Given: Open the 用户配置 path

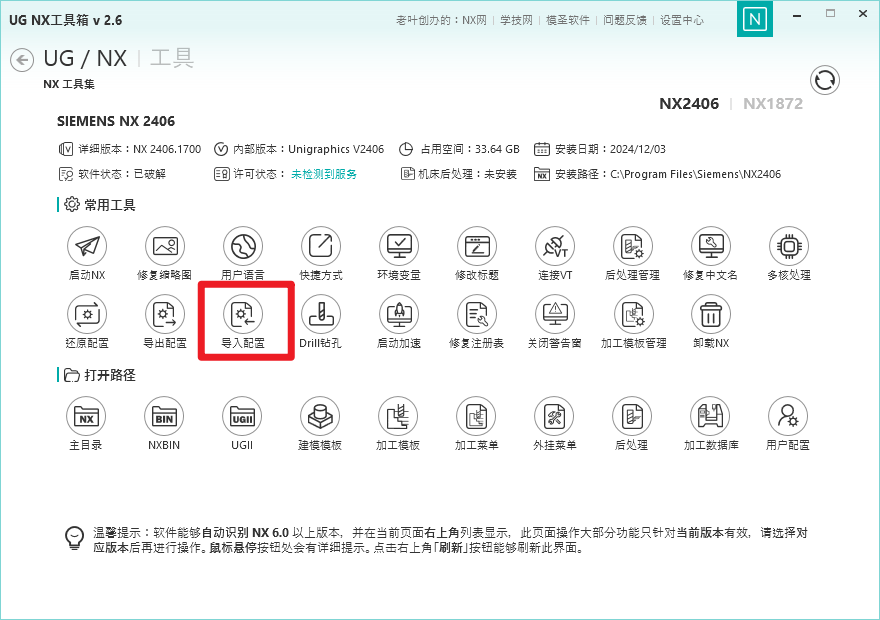Looking at the screenshot, I should coord(788,416).
